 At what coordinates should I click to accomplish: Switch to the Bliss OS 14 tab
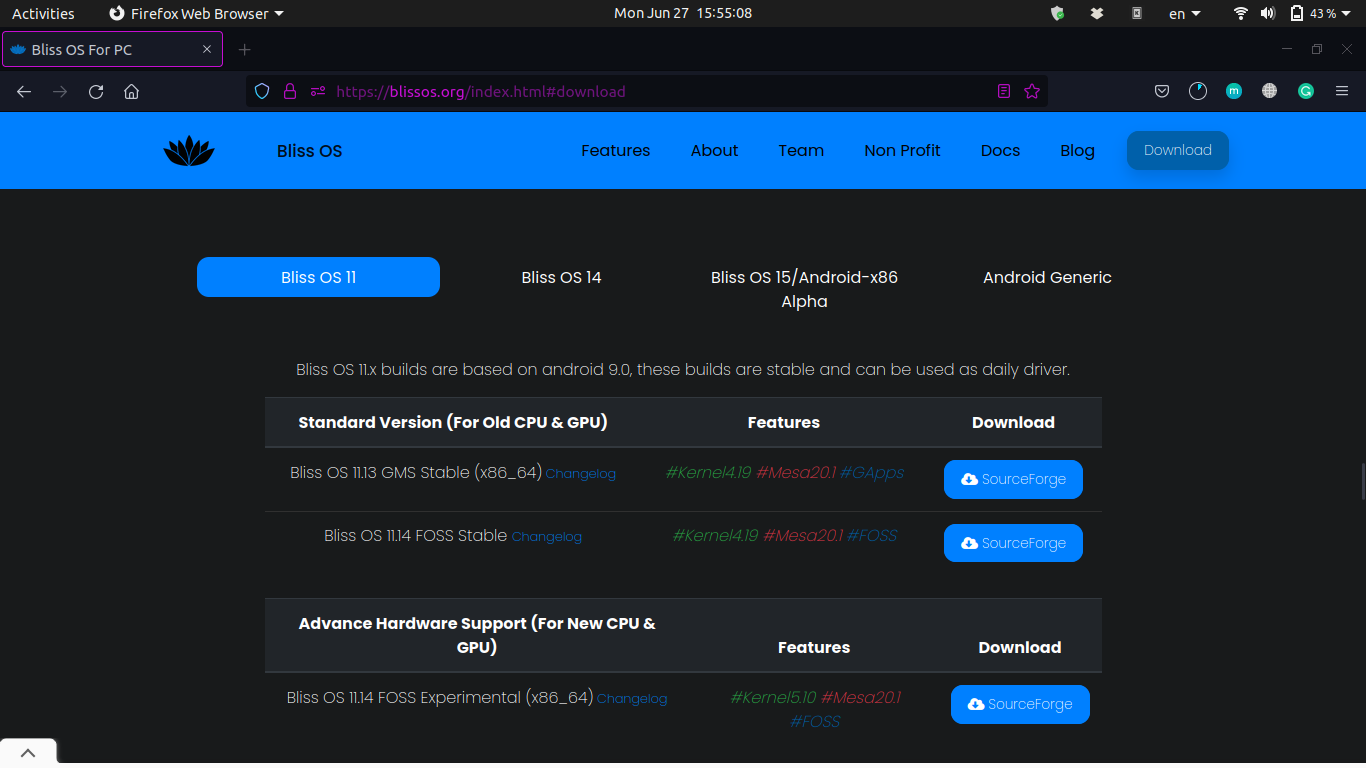(x=561, y=277)
